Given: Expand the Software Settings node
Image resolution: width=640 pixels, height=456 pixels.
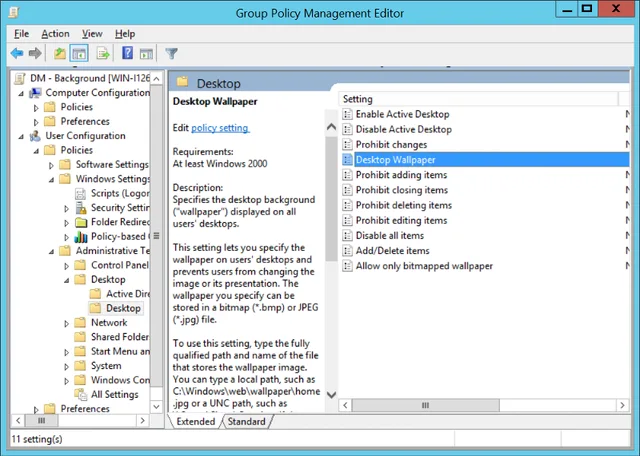Looking at the screenshot, I should (x=51, y=165).
